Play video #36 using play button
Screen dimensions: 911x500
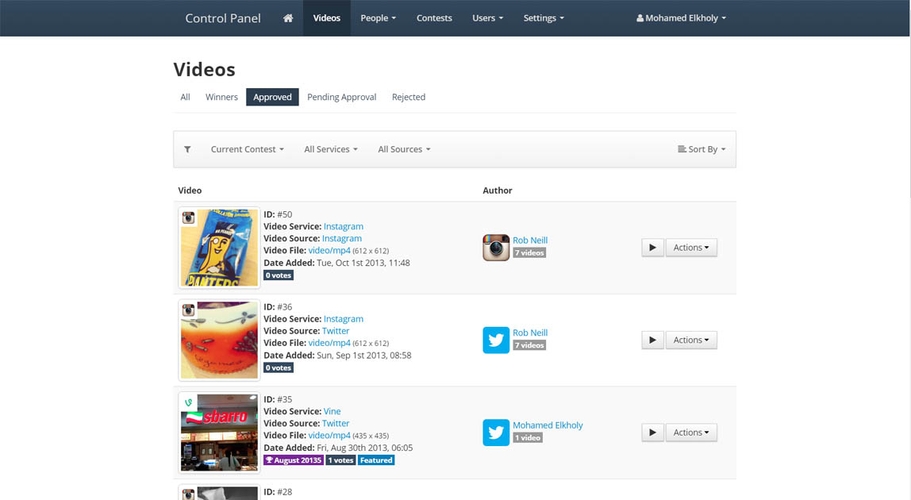[x=652, y=340]
